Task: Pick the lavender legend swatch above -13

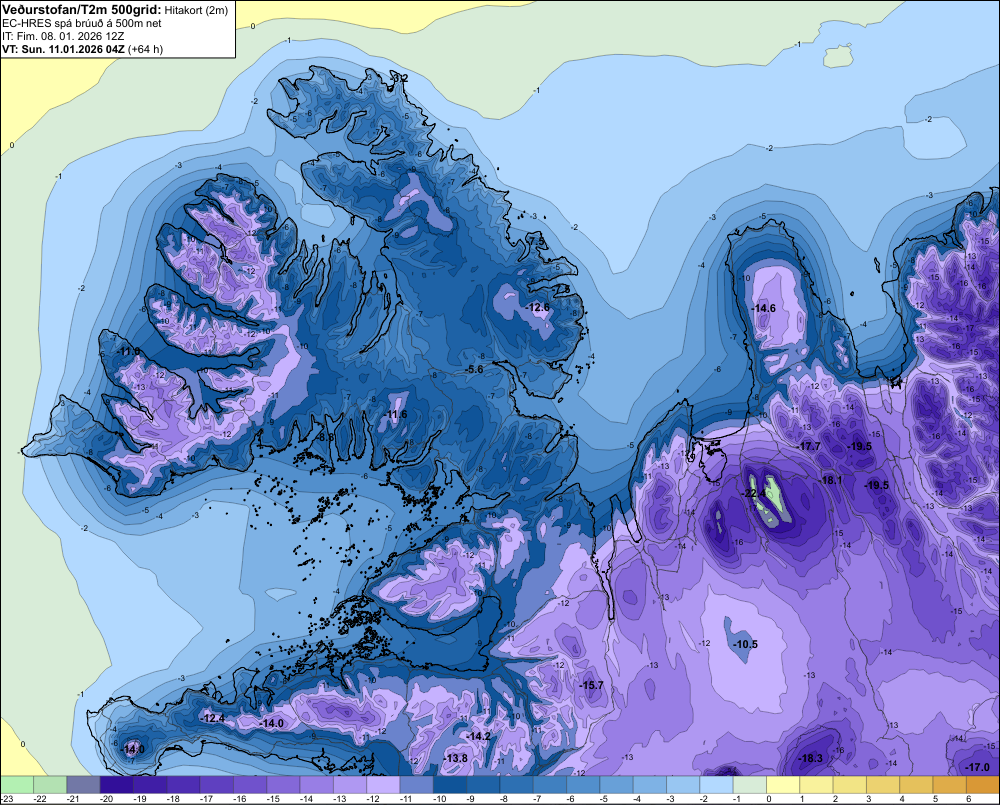Action: click(x=349, y=785)
